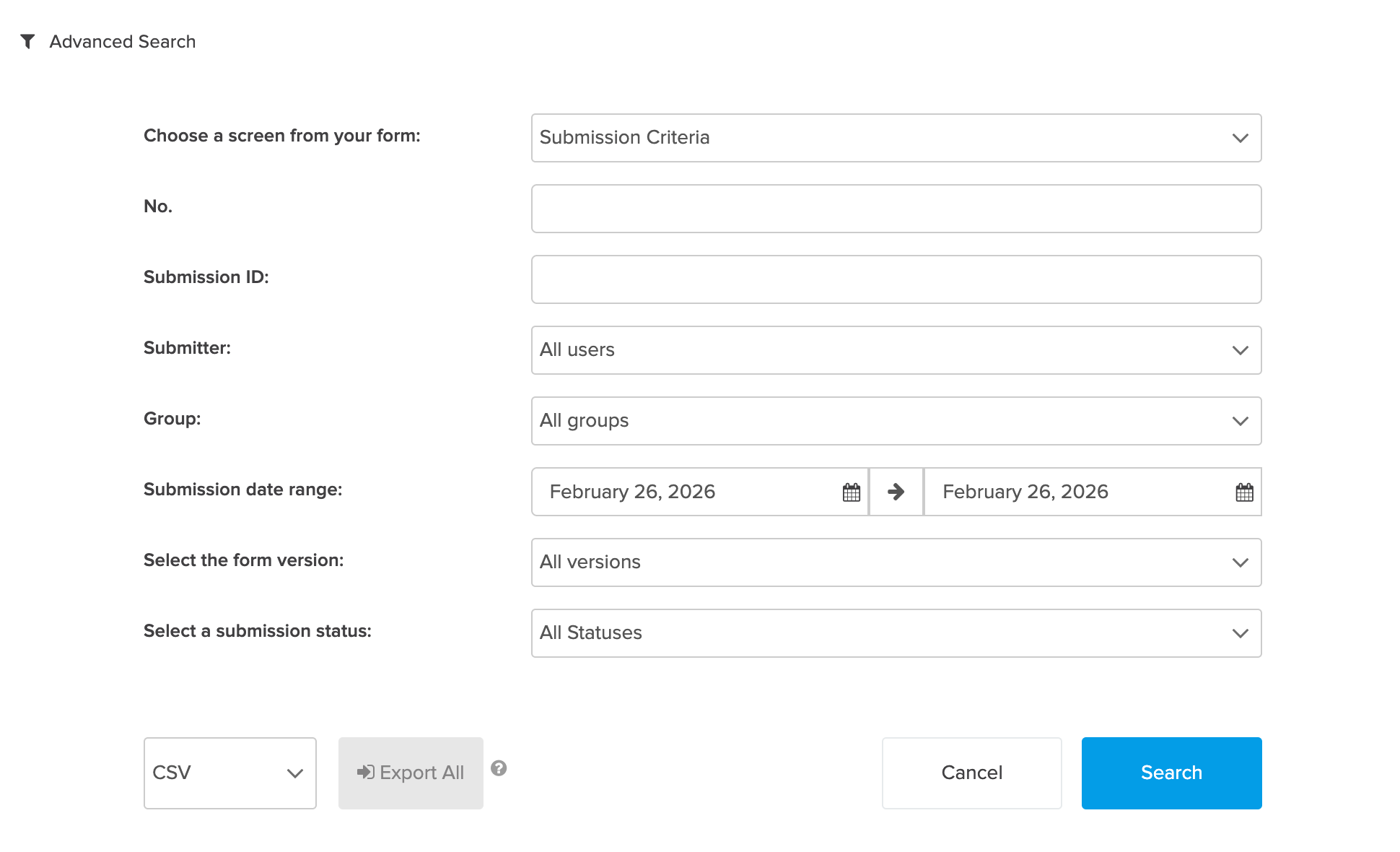Click the help question mark beside Export All
The width and height of the screenshot is (1400, 852).
499,770
